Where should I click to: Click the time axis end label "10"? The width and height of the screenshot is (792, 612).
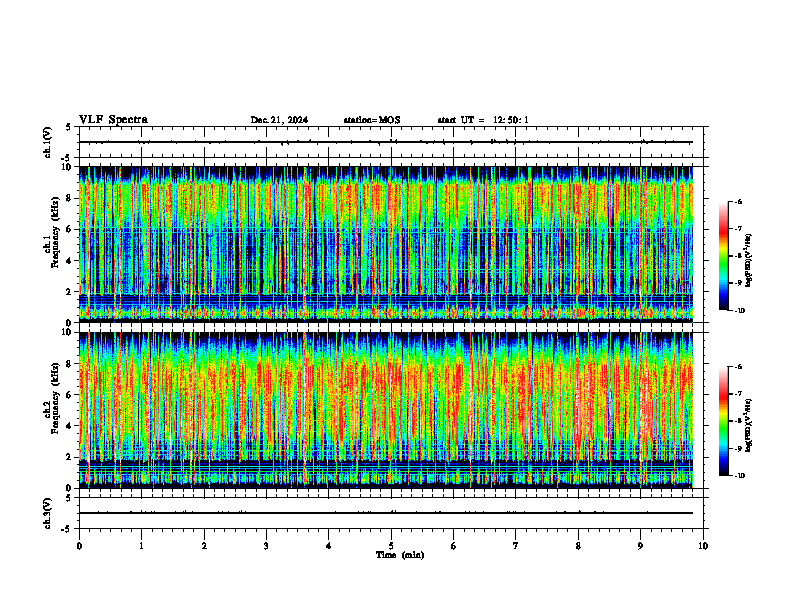pos(703,546)
